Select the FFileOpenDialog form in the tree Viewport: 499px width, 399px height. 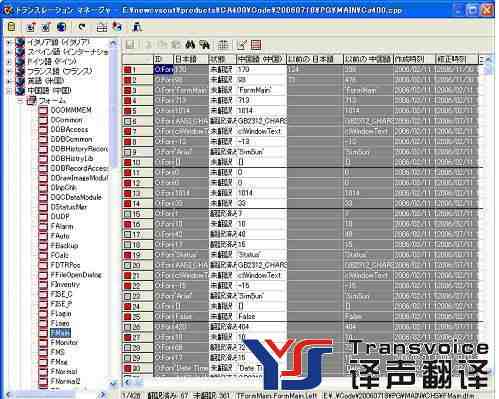76,275
